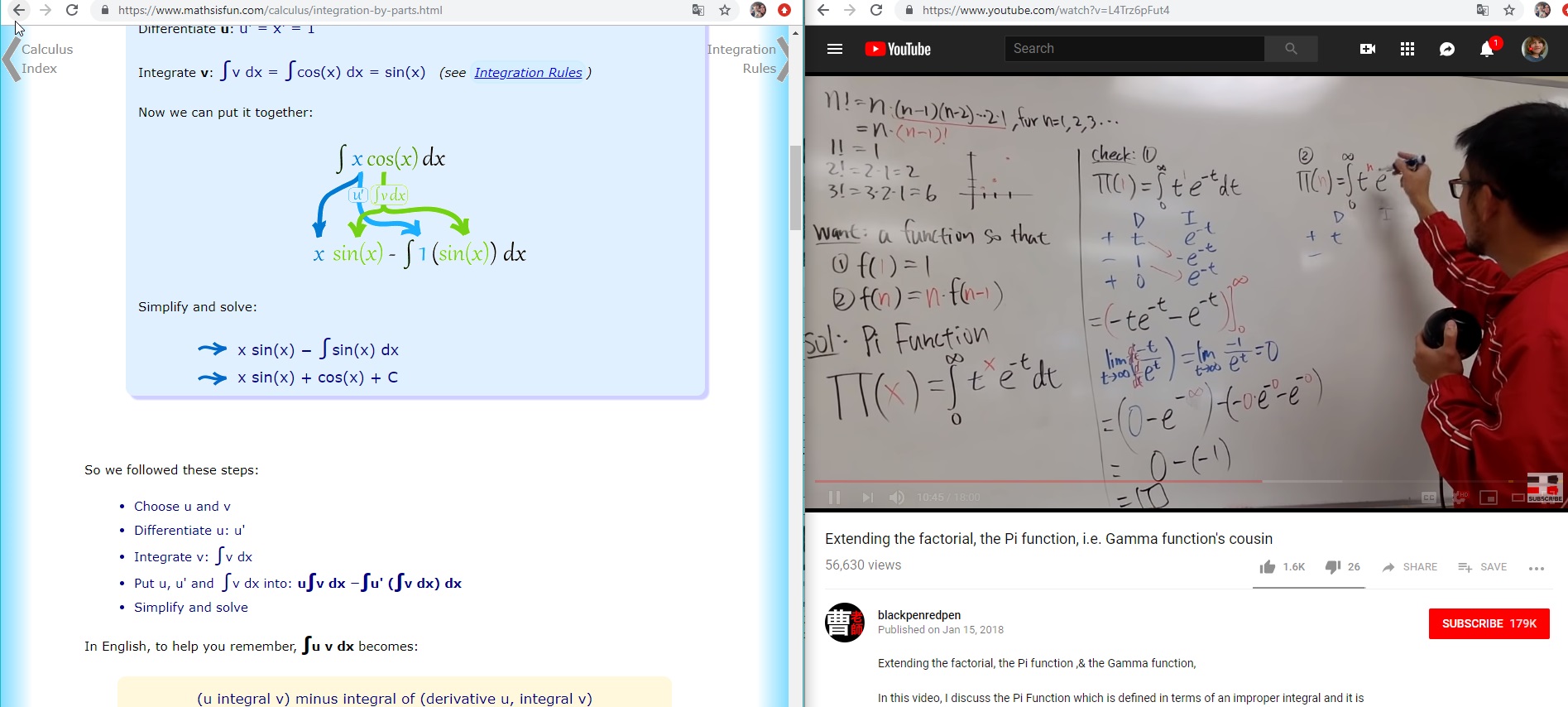The width and height of the screenshot is (1568, 707).
Task: Open the user account avatar menu
Action: click(1534, 49)
